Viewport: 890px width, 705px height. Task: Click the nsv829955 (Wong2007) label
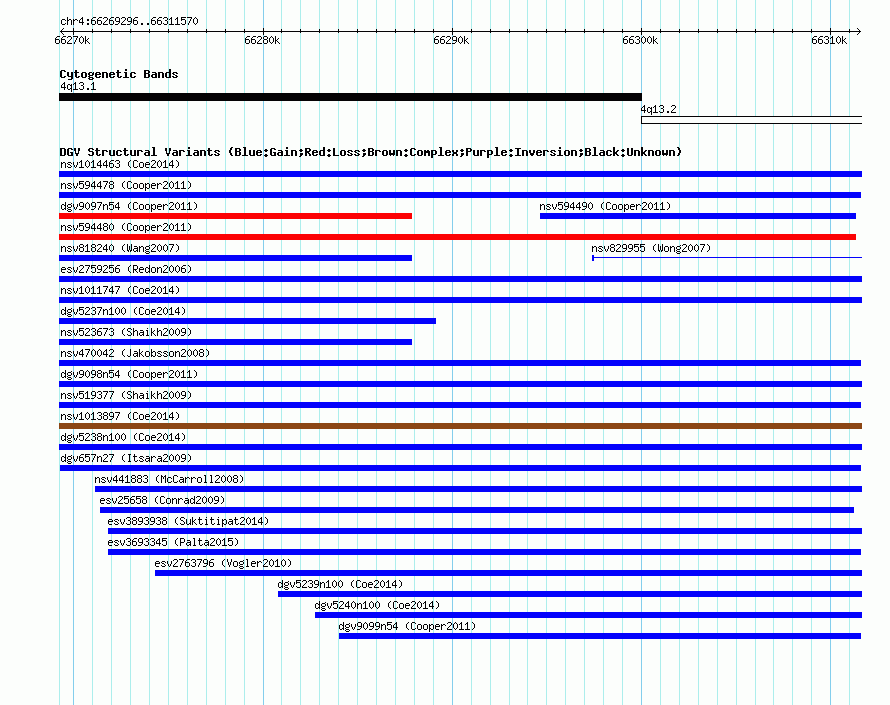pyautogui.click(x=651, y=248)
